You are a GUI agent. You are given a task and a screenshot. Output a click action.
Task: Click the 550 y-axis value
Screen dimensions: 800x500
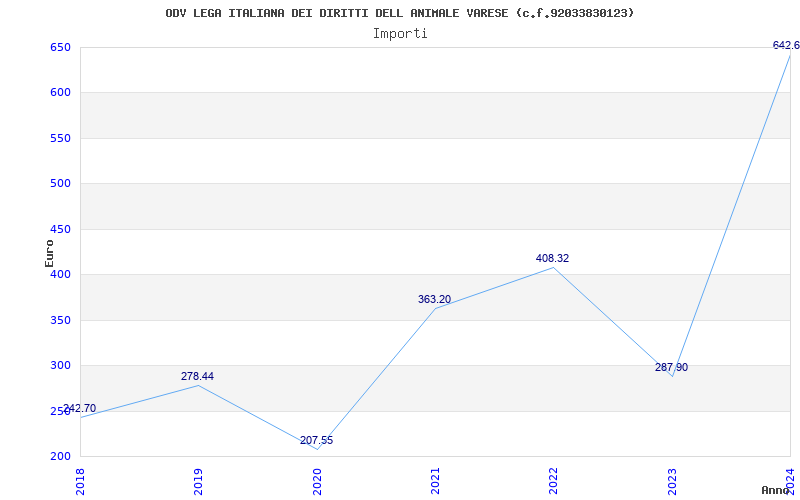coord(60,138)
